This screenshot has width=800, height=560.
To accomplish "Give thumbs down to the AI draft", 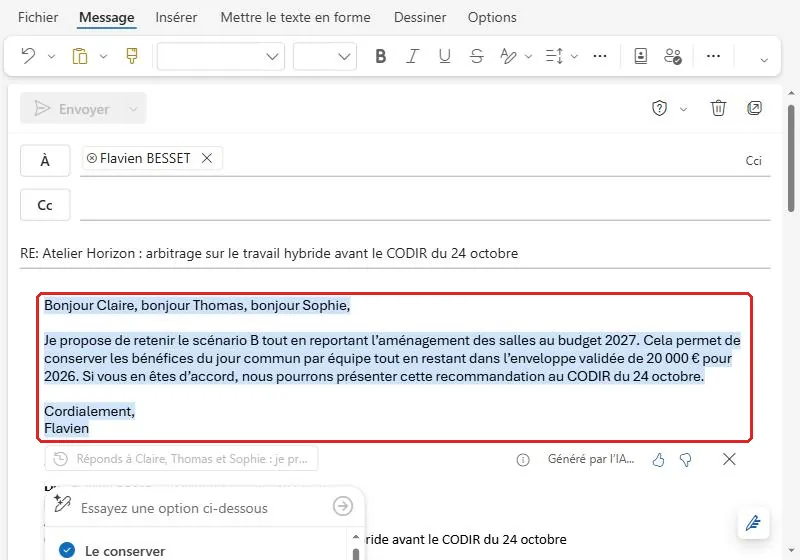I will click(686, 460).
